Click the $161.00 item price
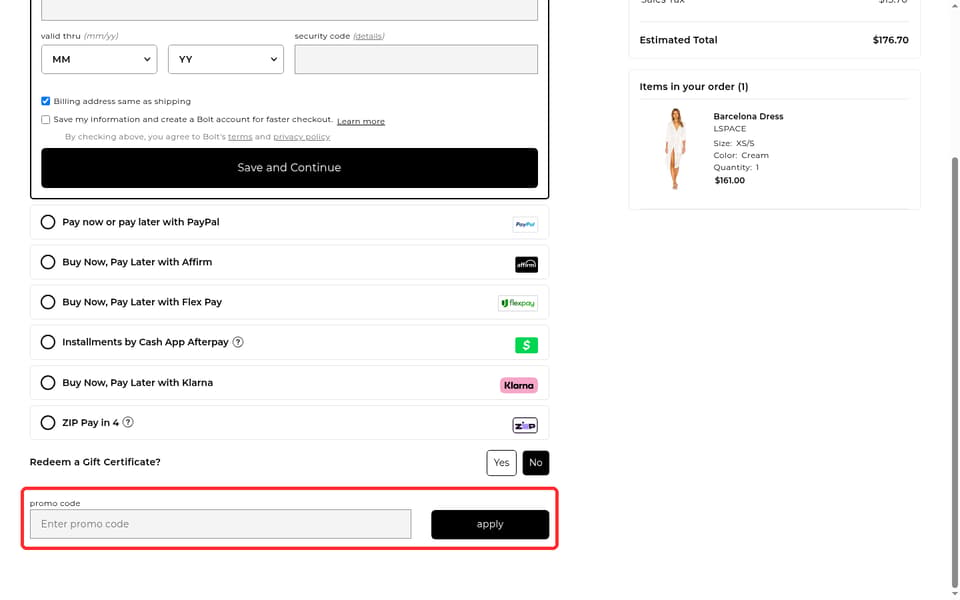Screen dimensions: 960x600 tap(730, 181)
